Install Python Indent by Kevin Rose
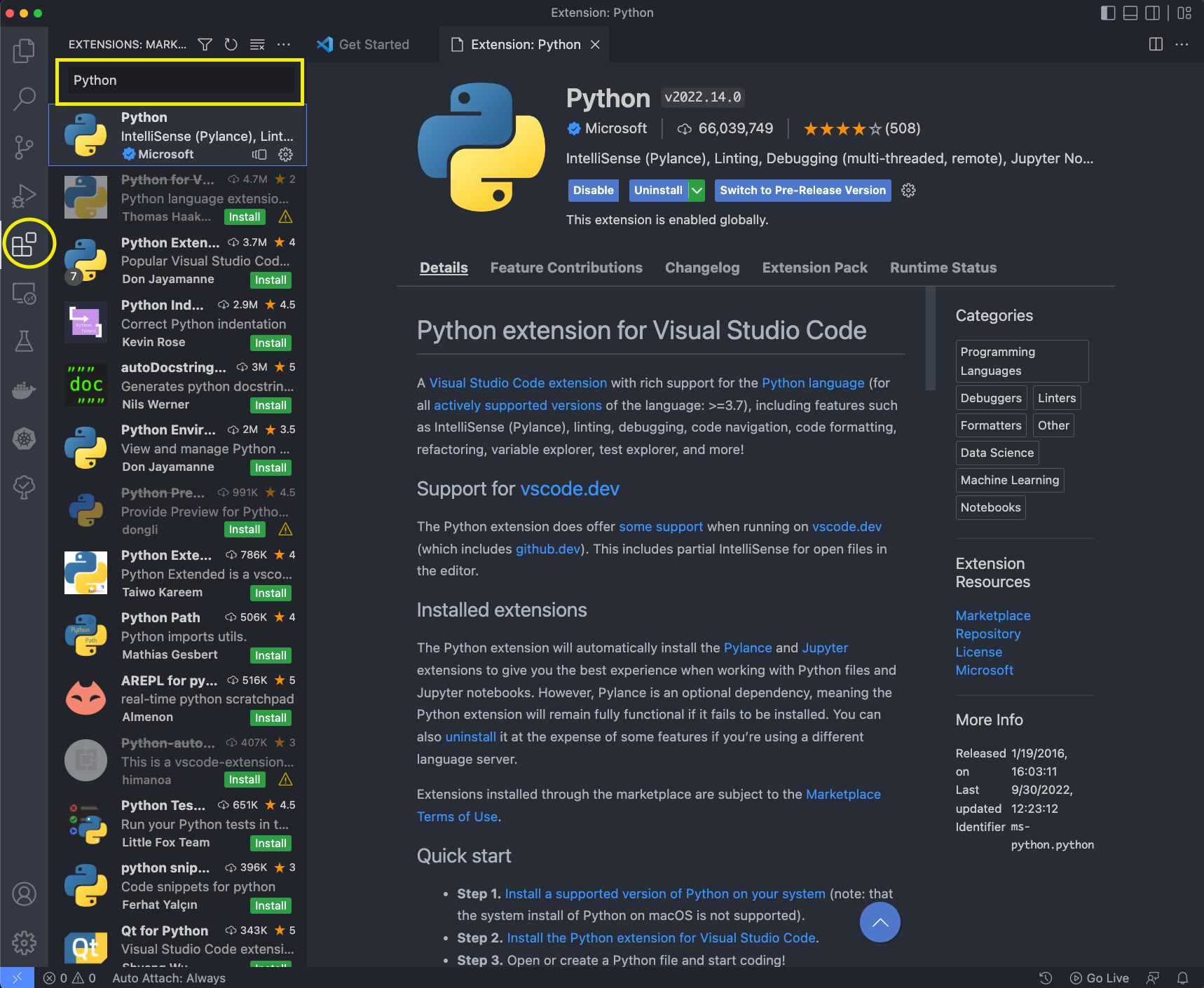The width and height of the screenshot is (1204, 988). [x=271, y=343]
